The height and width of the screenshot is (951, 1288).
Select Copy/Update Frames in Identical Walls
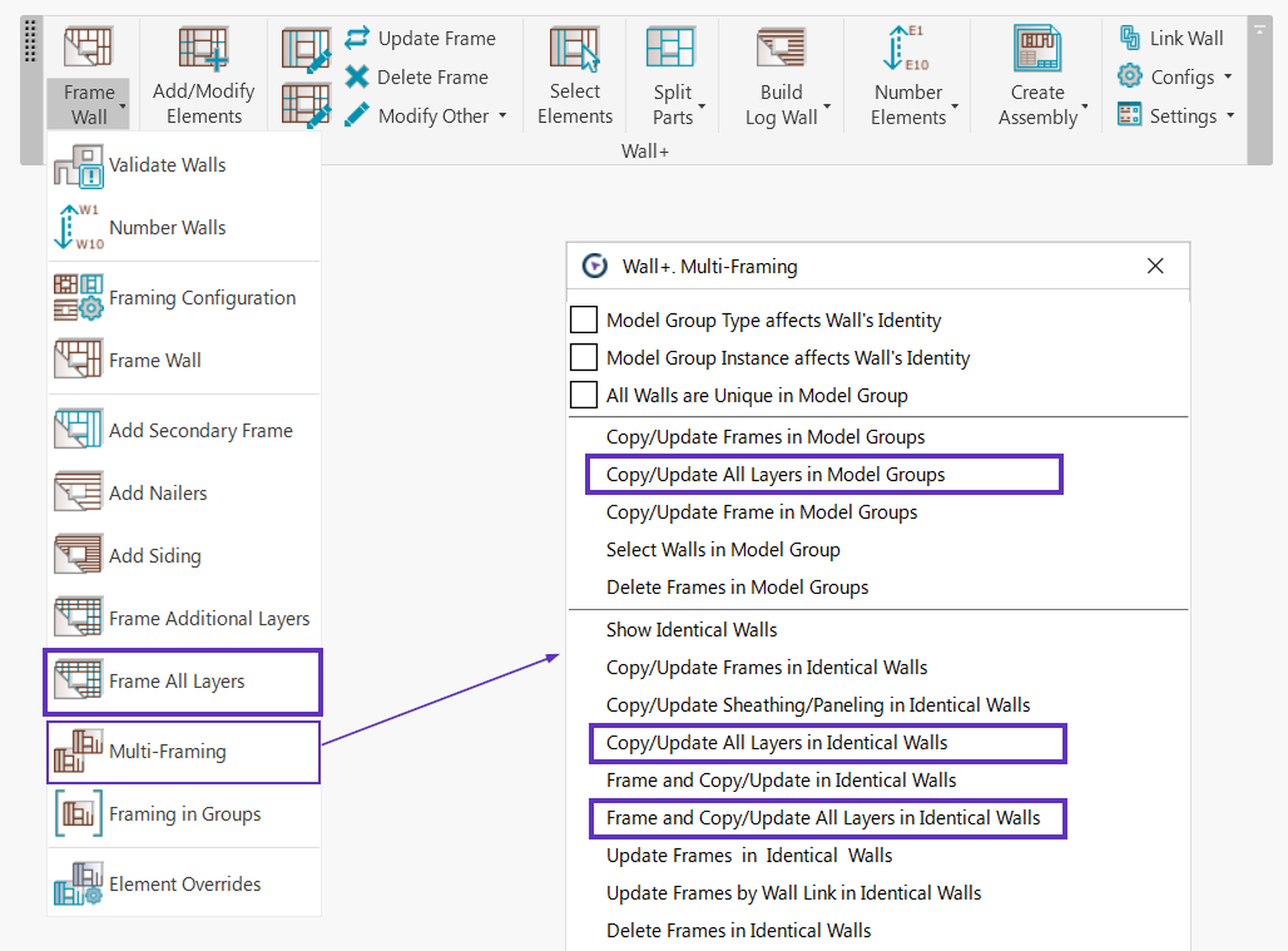tap(767, 668)
